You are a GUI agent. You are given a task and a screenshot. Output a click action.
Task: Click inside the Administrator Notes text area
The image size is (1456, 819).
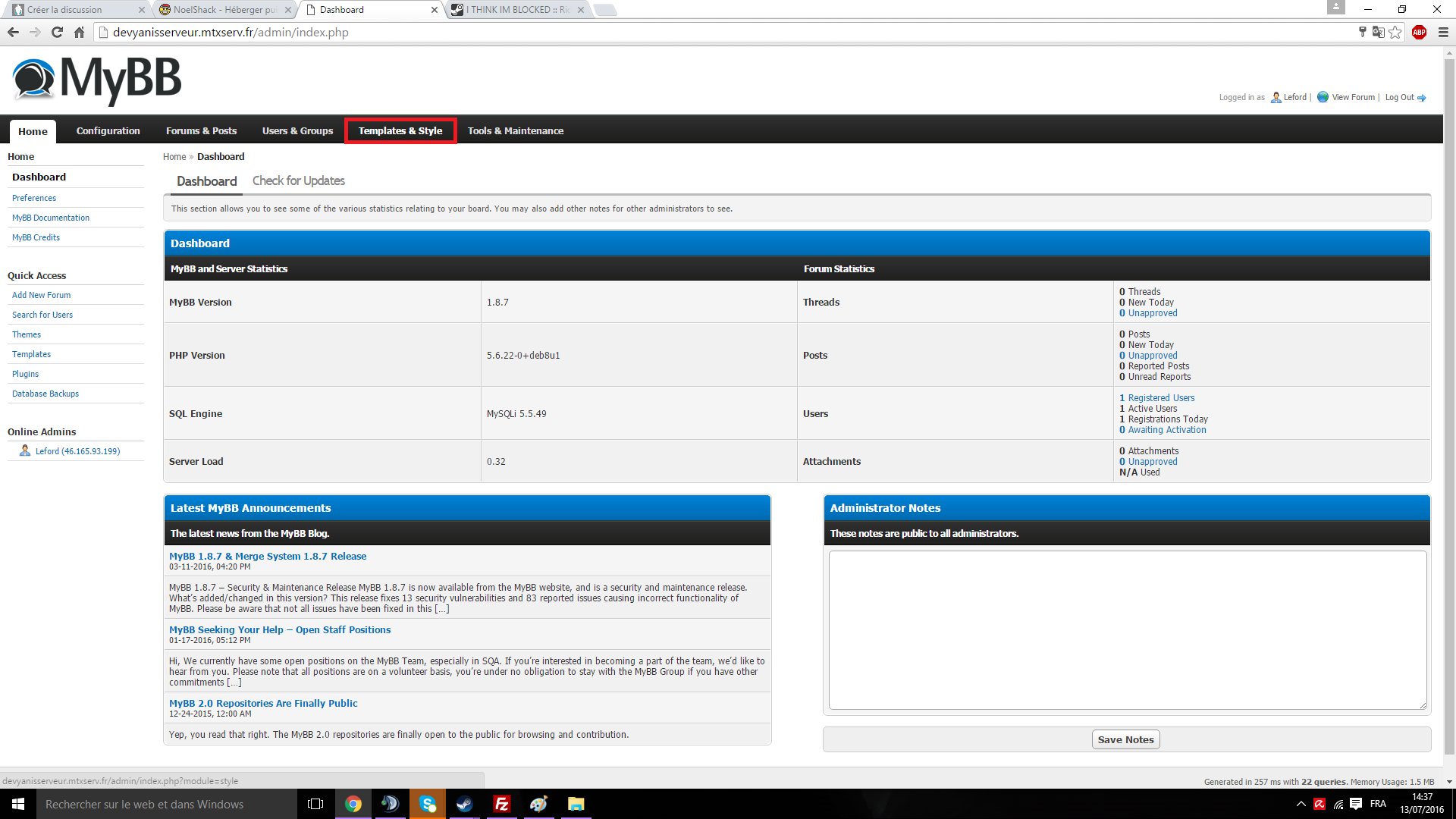point(1127,630)
